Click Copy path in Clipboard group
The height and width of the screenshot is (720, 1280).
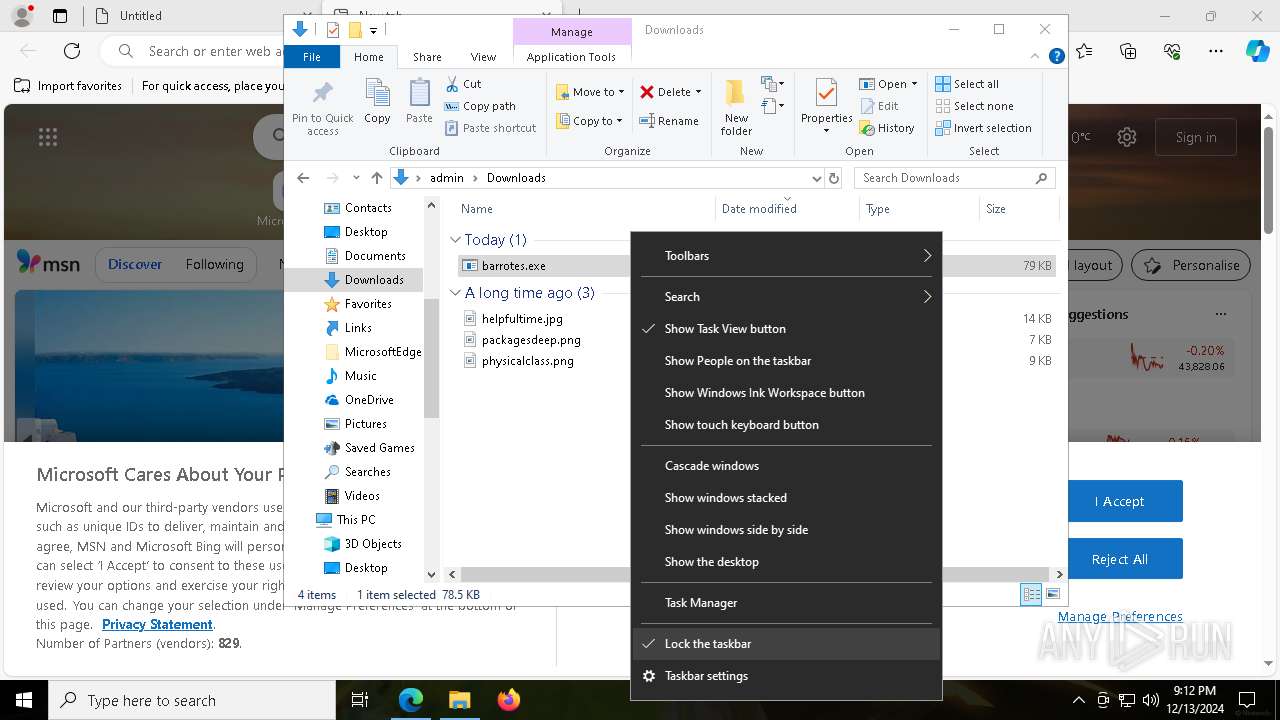(480, 106)
